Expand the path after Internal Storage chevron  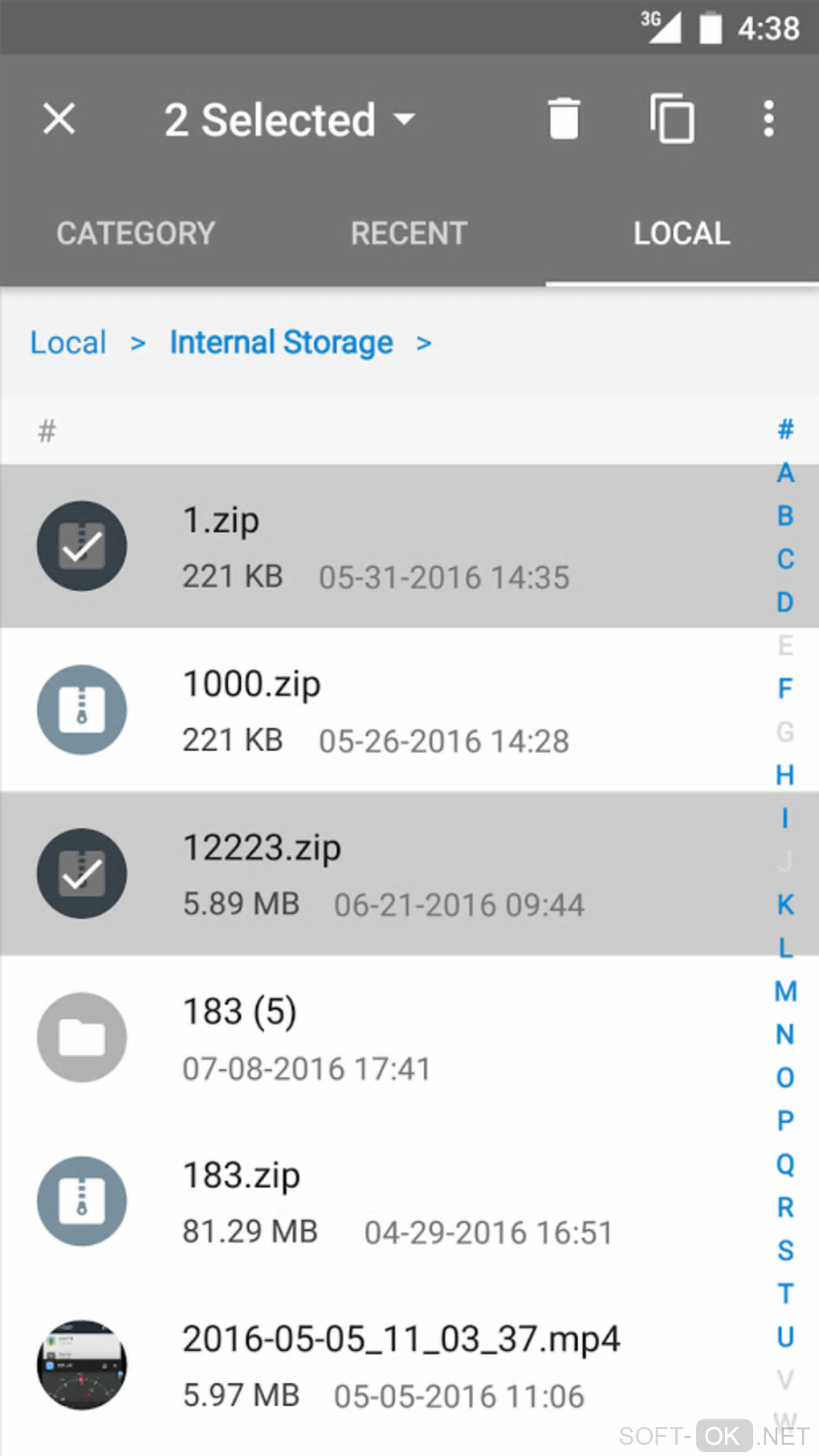[x=424, y=344]
